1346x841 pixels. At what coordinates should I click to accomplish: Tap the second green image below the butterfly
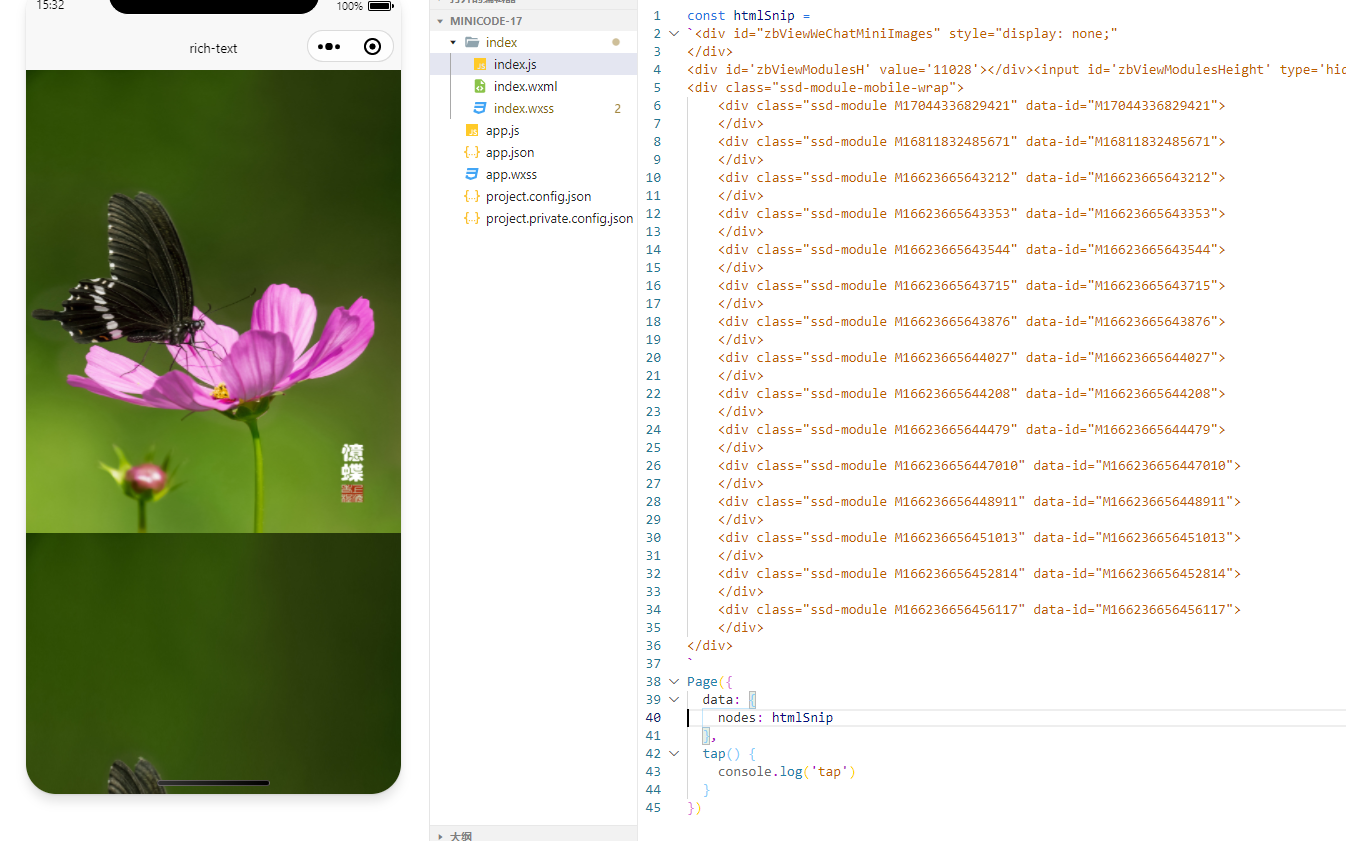pos(213,663)
